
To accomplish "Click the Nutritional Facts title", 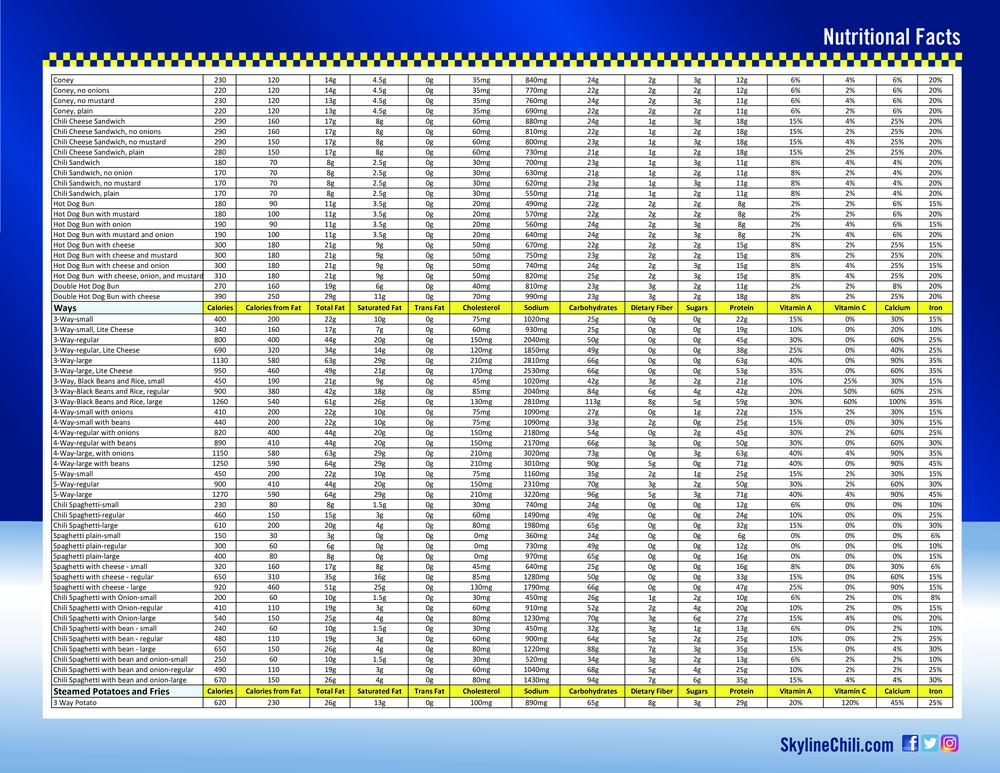I will coord(891,38).
